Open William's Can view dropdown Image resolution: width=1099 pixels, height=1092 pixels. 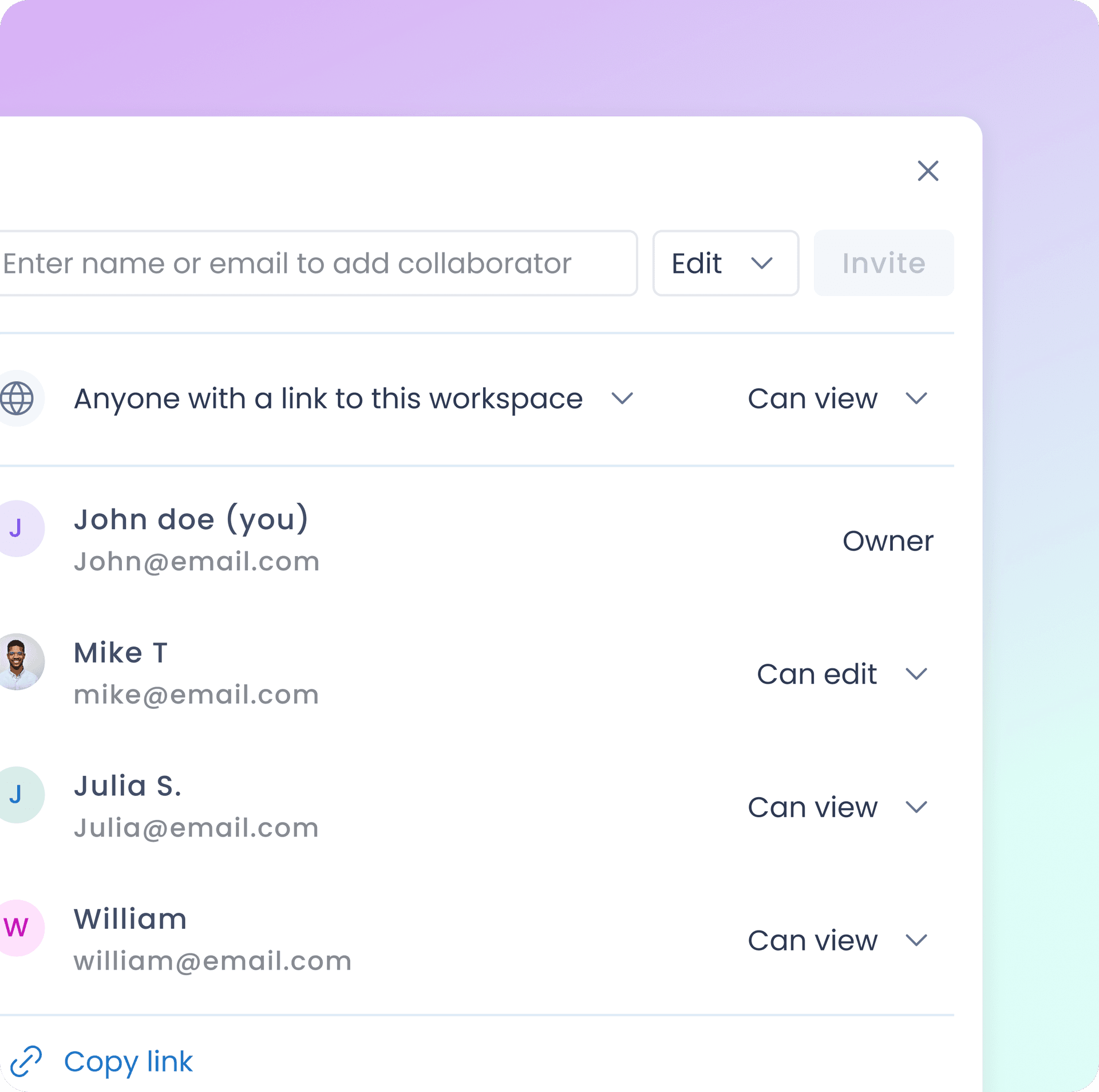coord(837,940)
